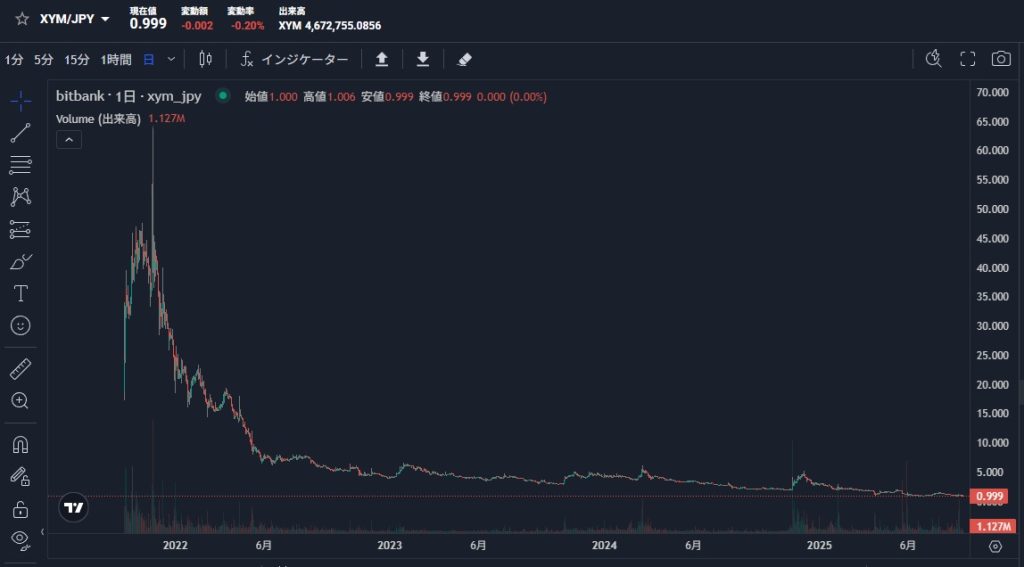This screenshot has width=1024, height=567.
Task: Toggle magnet mode for drawings
Action: pyautogui.click(x=20, y=445)
